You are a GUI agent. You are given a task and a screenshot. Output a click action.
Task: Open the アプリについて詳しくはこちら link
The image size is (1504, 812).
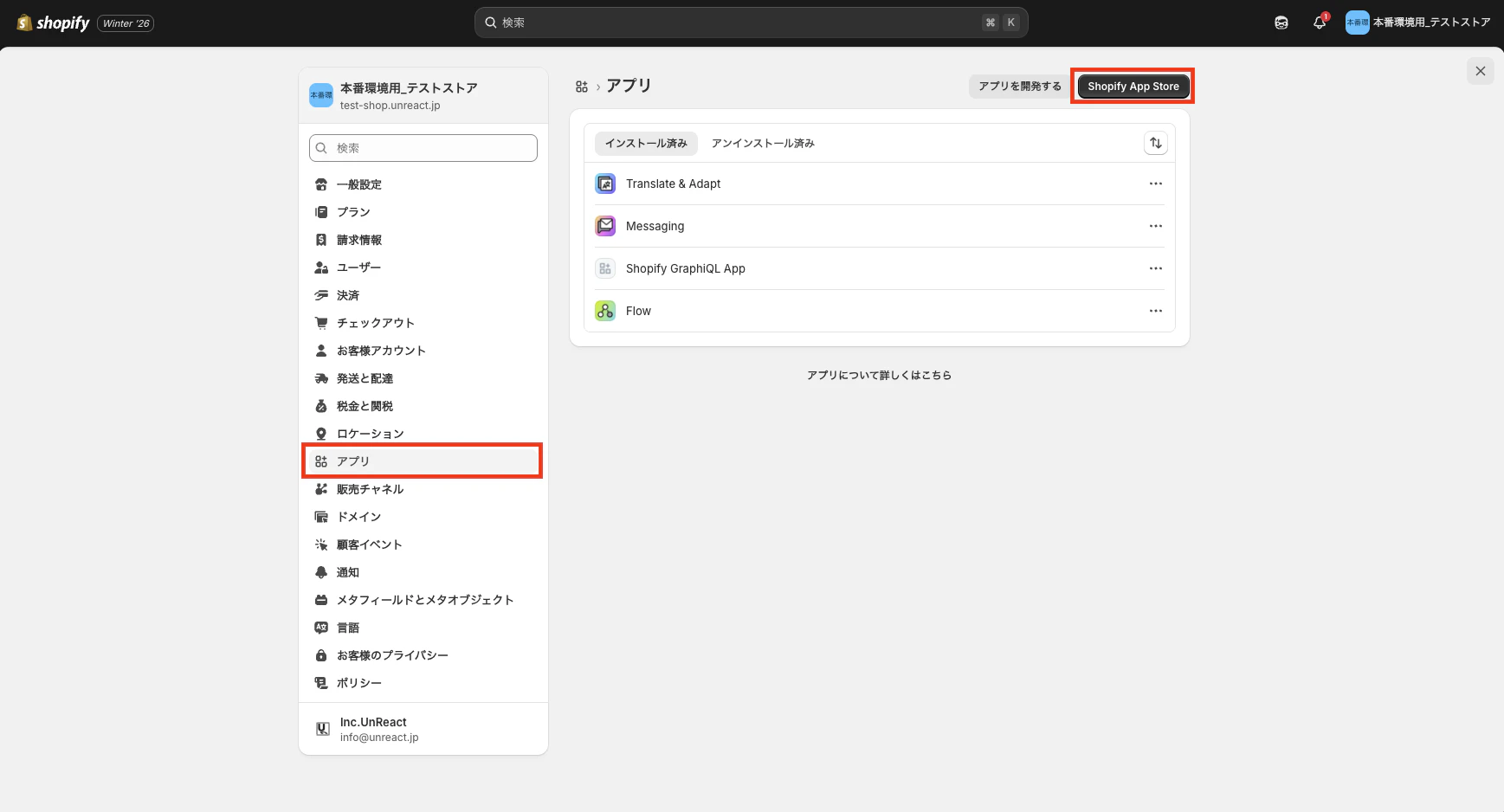point(879,375)
